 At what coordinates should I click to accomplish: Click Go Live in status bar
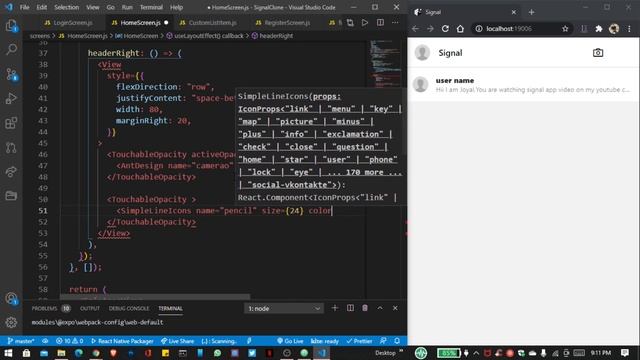[290, 341]
